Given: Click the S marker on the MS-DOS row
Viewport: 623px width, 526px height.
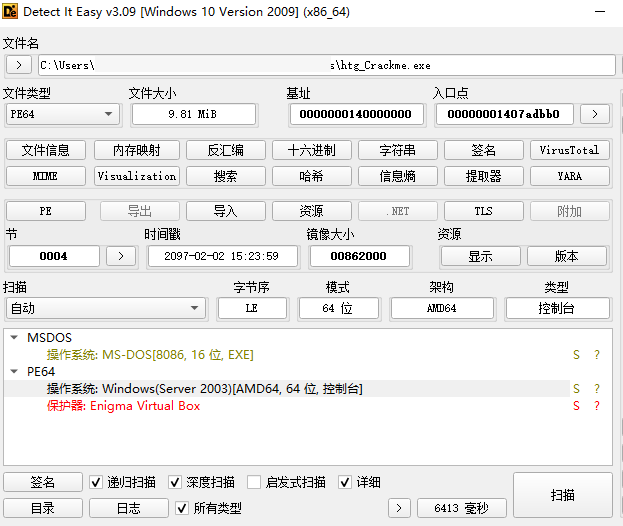Looking at the screenshot, I should tap(576, 354).
